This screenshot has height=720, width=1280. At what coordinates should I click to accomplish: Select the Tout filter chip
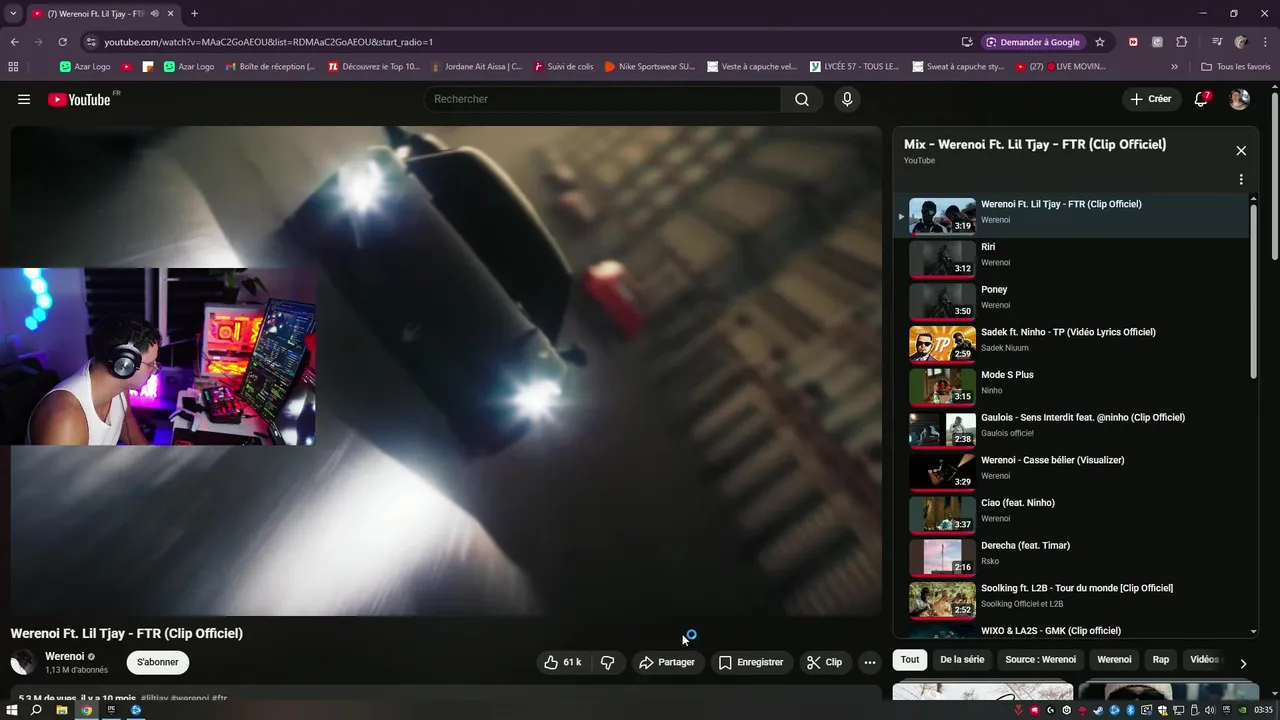[910, 660]
